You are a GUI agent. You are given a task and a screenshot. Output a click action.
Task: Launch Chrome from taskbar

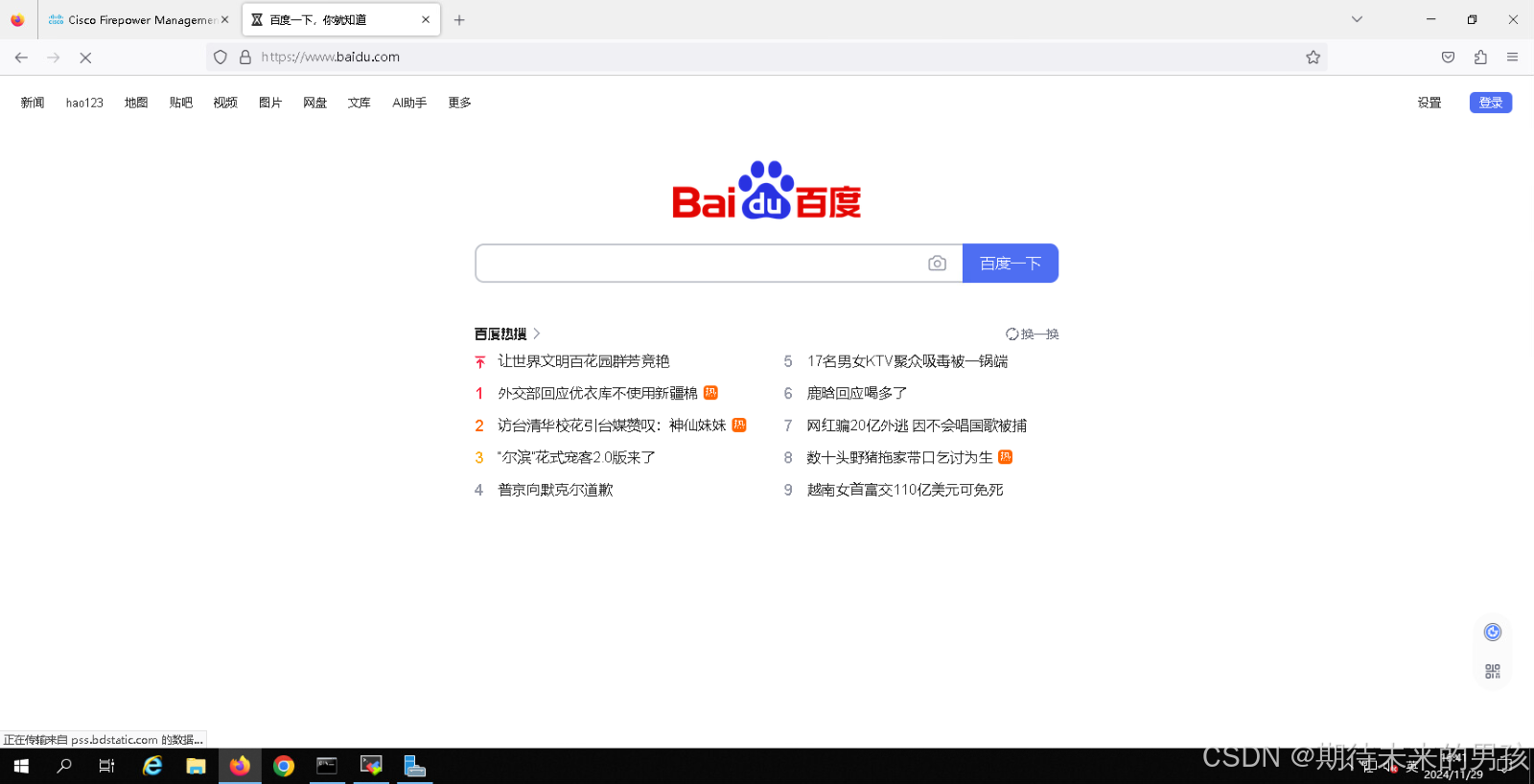[284, 766]
